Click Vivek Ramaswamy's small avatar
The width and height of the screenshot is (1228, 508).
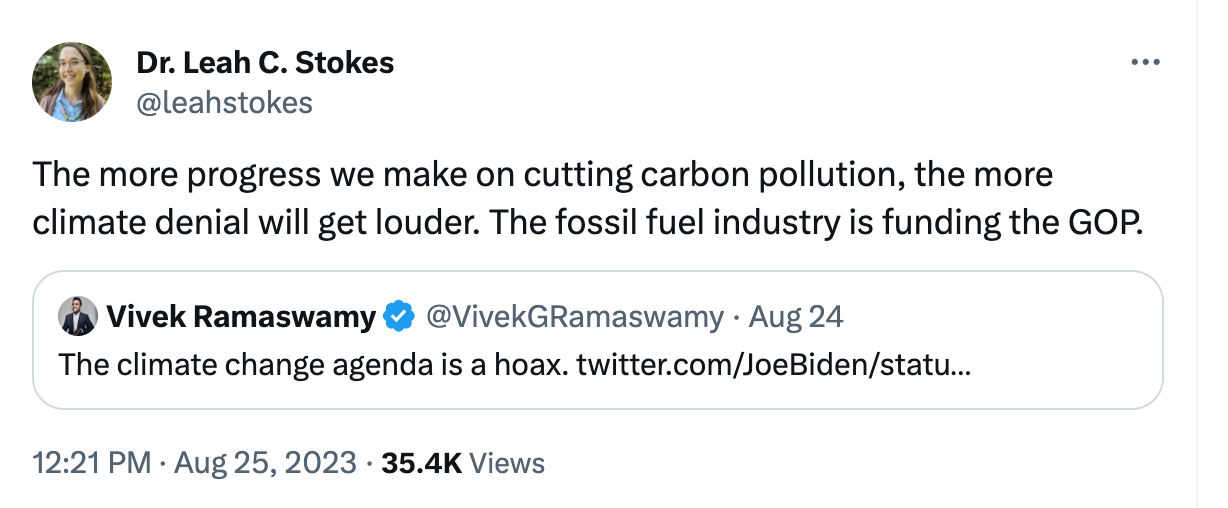pyautogui.click(x=78, y=317)
